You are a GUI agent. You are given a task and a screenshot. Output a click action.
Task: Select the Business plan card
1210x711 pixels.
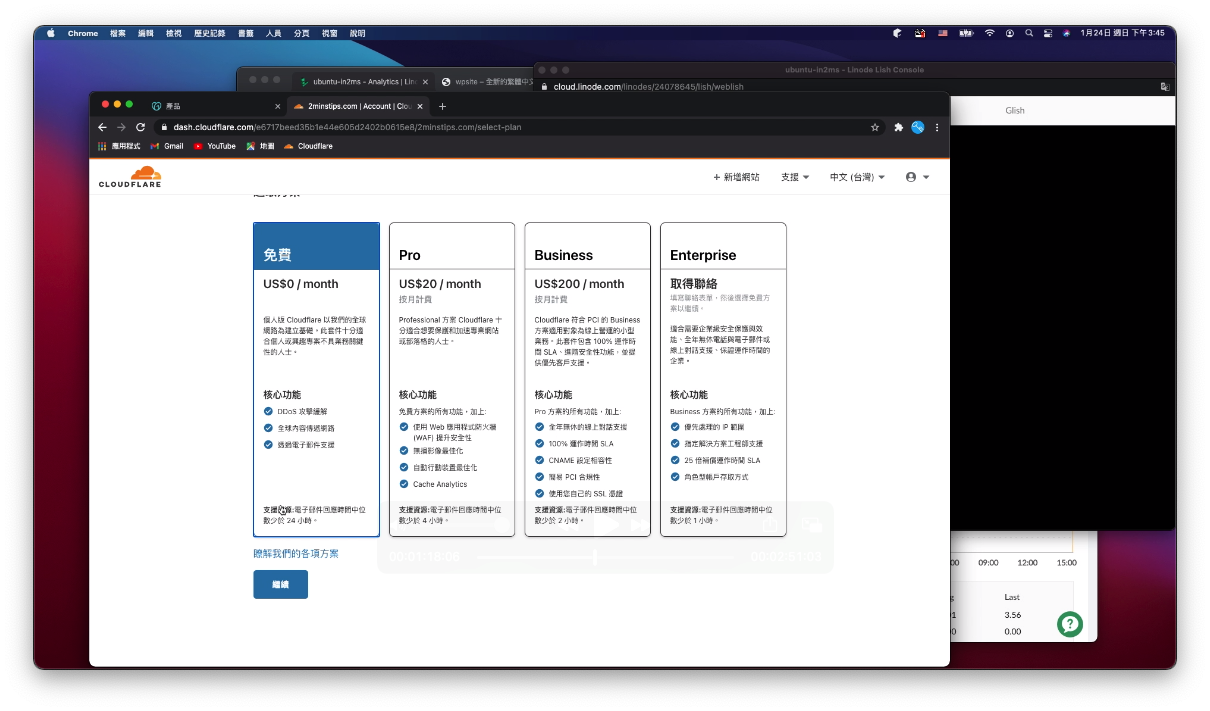click(587, 380)
